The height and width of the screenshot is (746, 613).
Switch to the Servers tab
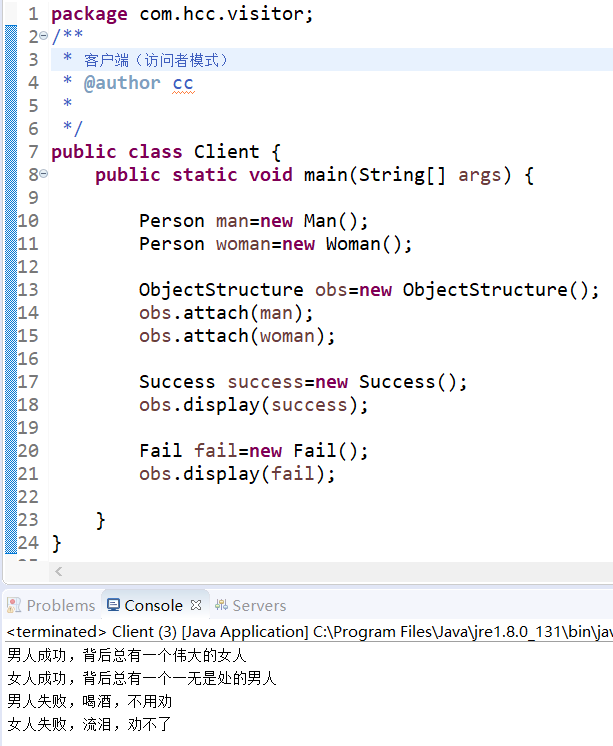coord(259,605)
